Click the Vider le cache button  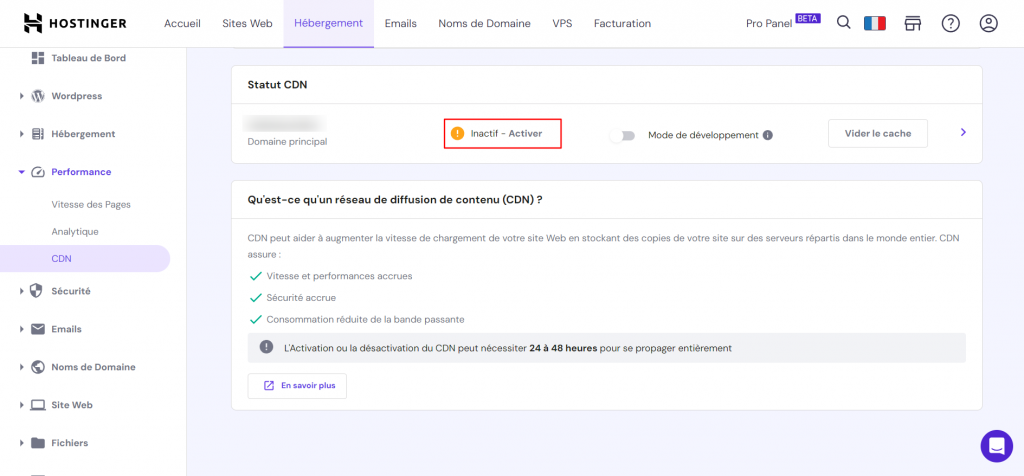878,133
